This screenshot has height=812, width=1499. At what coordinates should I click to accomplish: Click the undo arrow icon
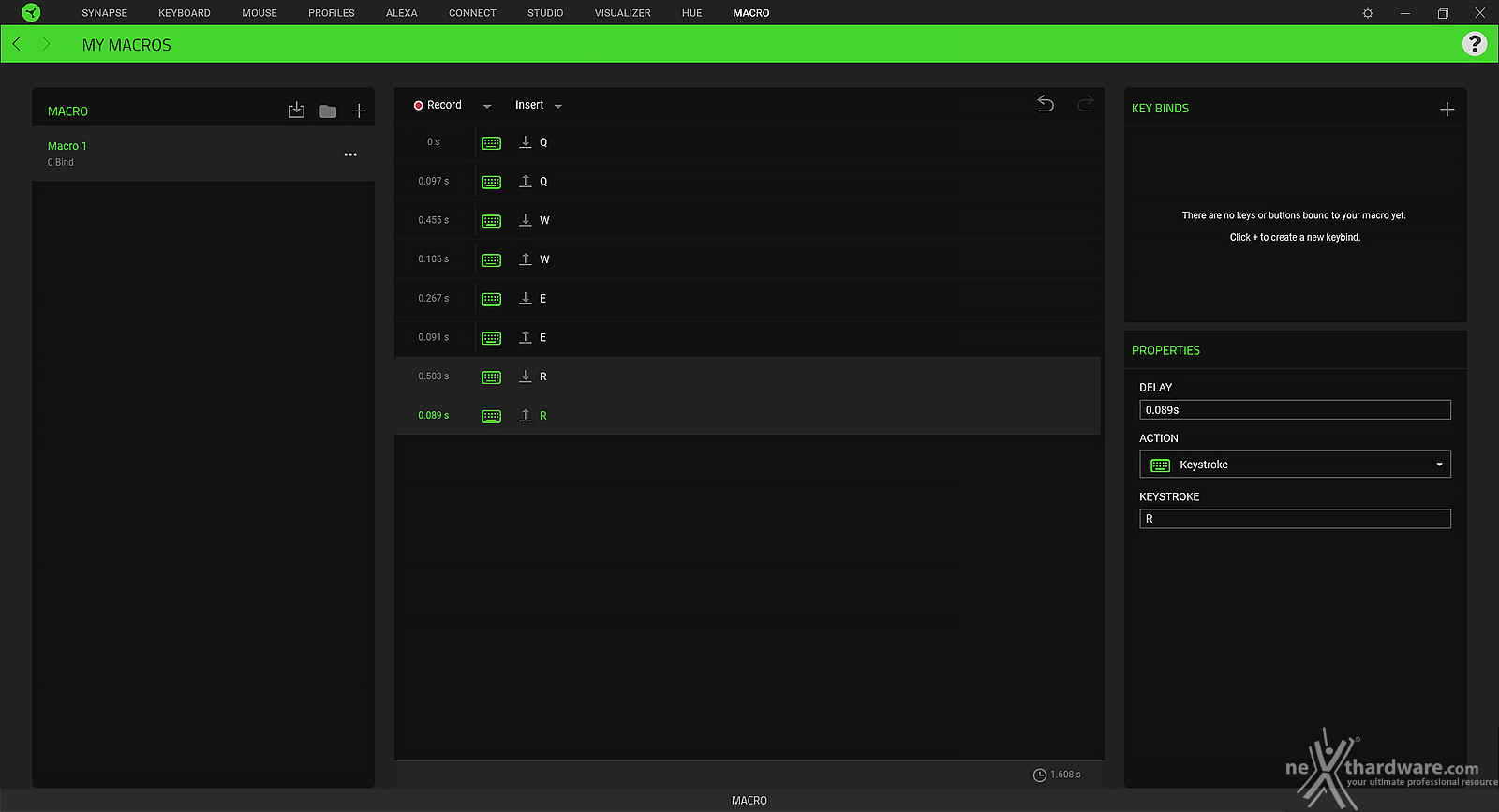(x=1046, y=104)
